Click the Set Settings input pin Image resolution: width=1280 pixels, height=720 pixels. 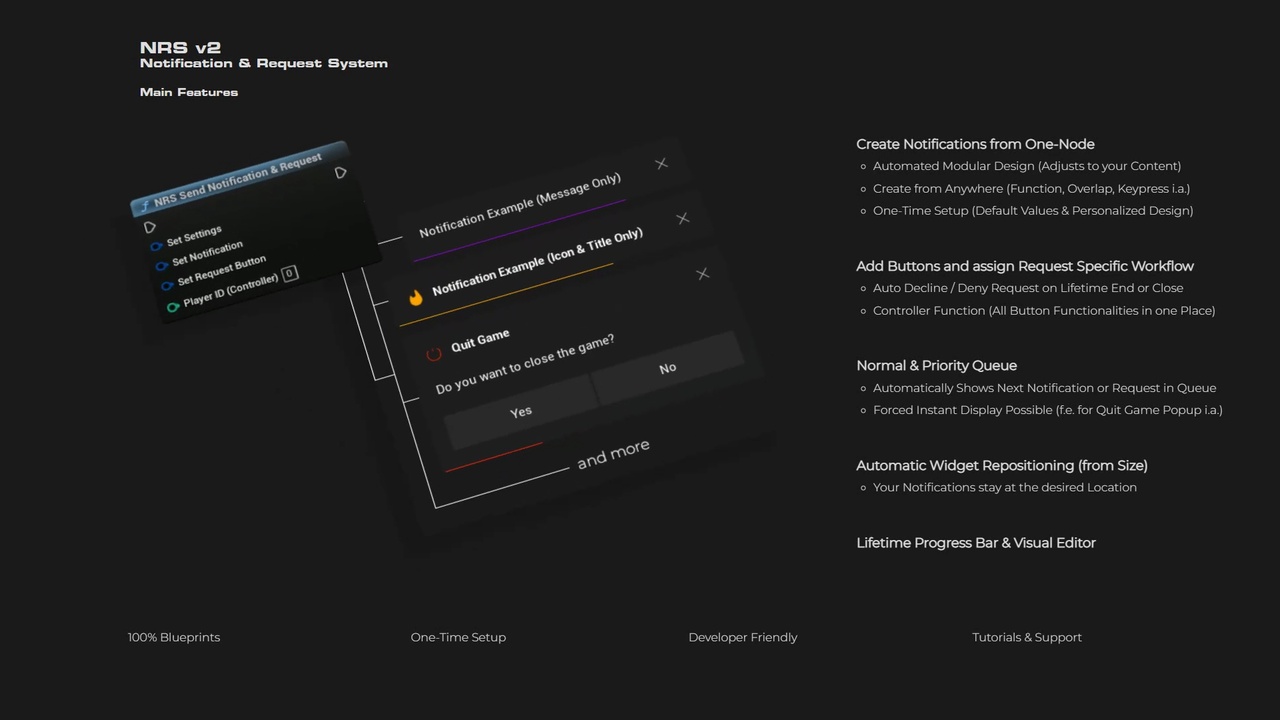[x=155, y=246]
